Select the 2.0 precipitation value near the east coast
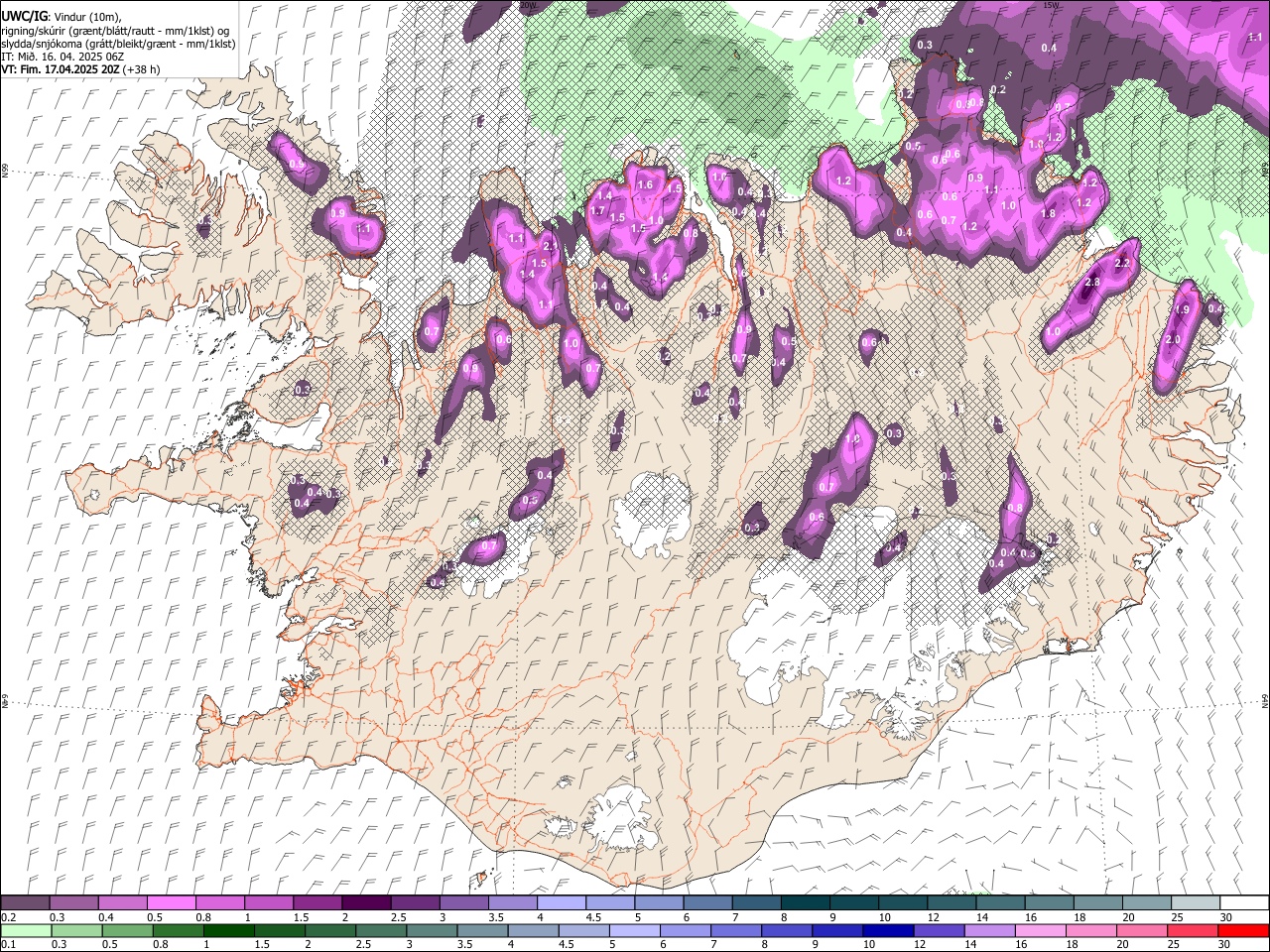This screenshot has height=952, width=1270. tap(1172, 340)
